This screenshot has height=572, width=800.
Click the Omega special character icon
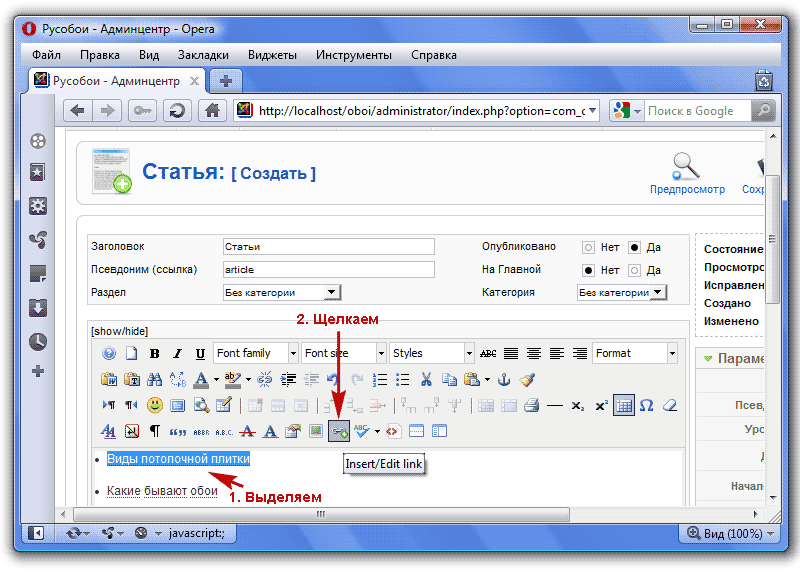click(646, 406)
